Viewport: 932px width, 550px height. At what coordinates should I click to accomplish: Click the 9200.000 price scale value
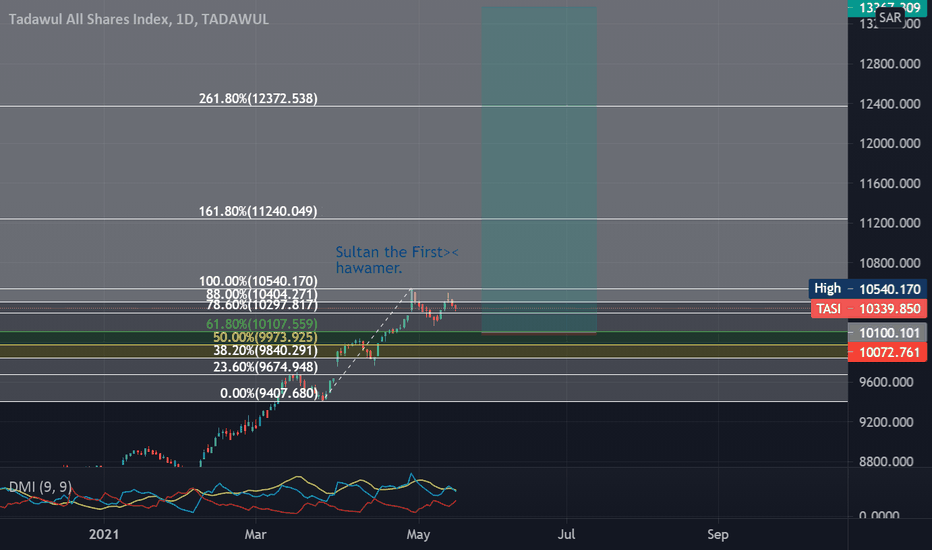[886, 422]
